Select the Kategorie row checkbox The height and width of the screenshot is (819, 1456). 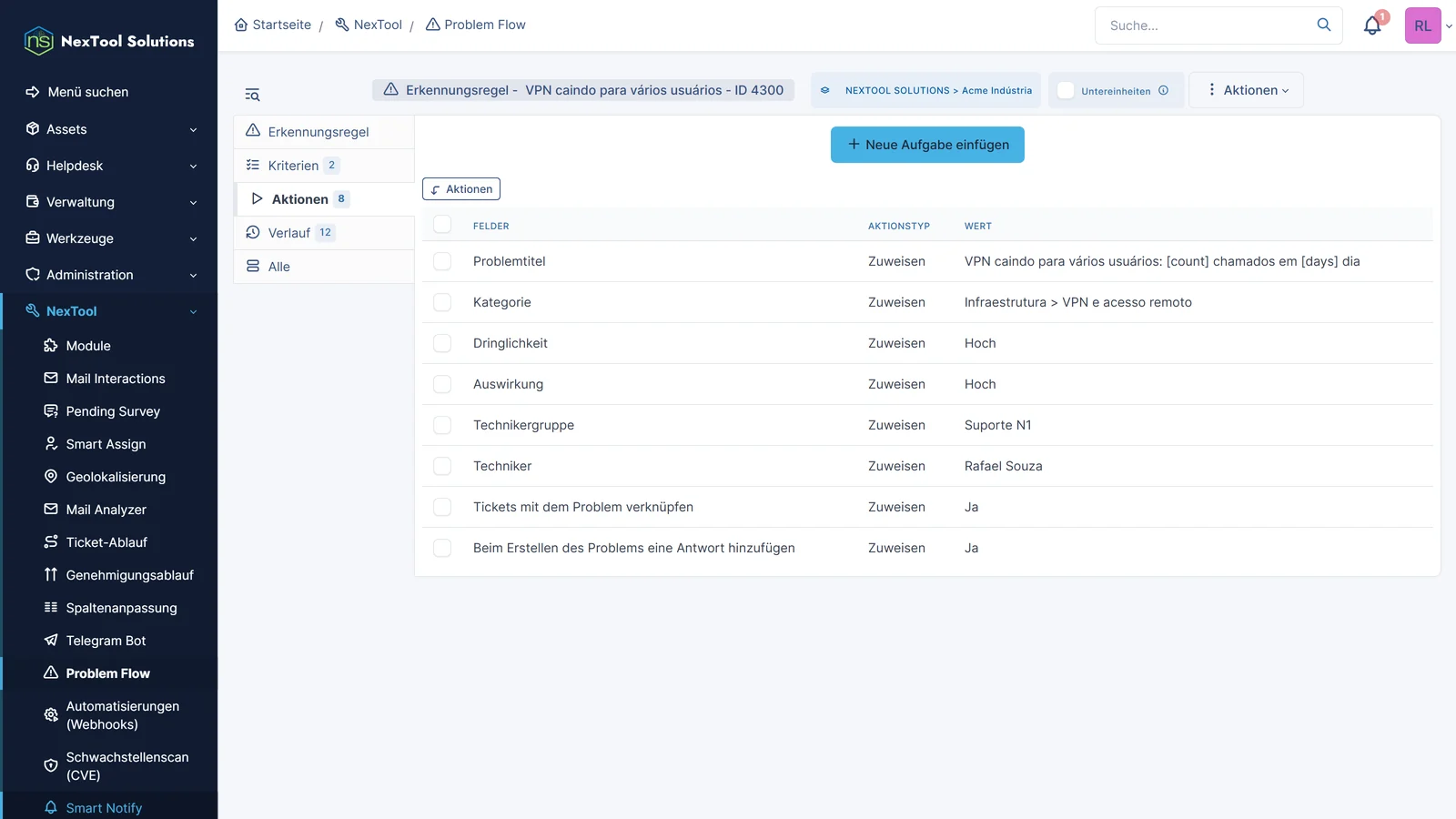(x=442, y=302)
